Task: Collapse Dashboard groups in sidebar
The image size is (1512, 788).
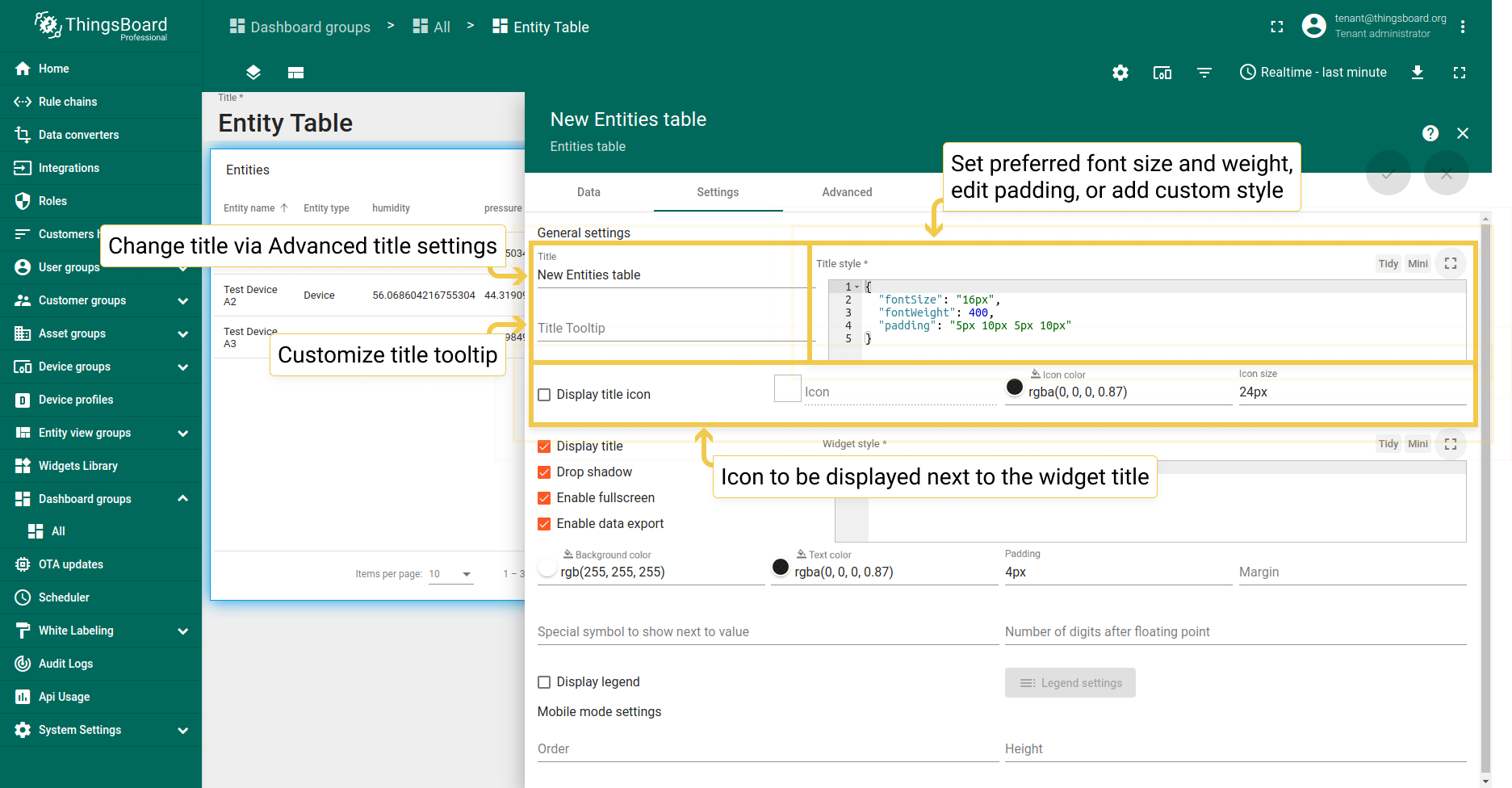Action: [x=183, y=499]
